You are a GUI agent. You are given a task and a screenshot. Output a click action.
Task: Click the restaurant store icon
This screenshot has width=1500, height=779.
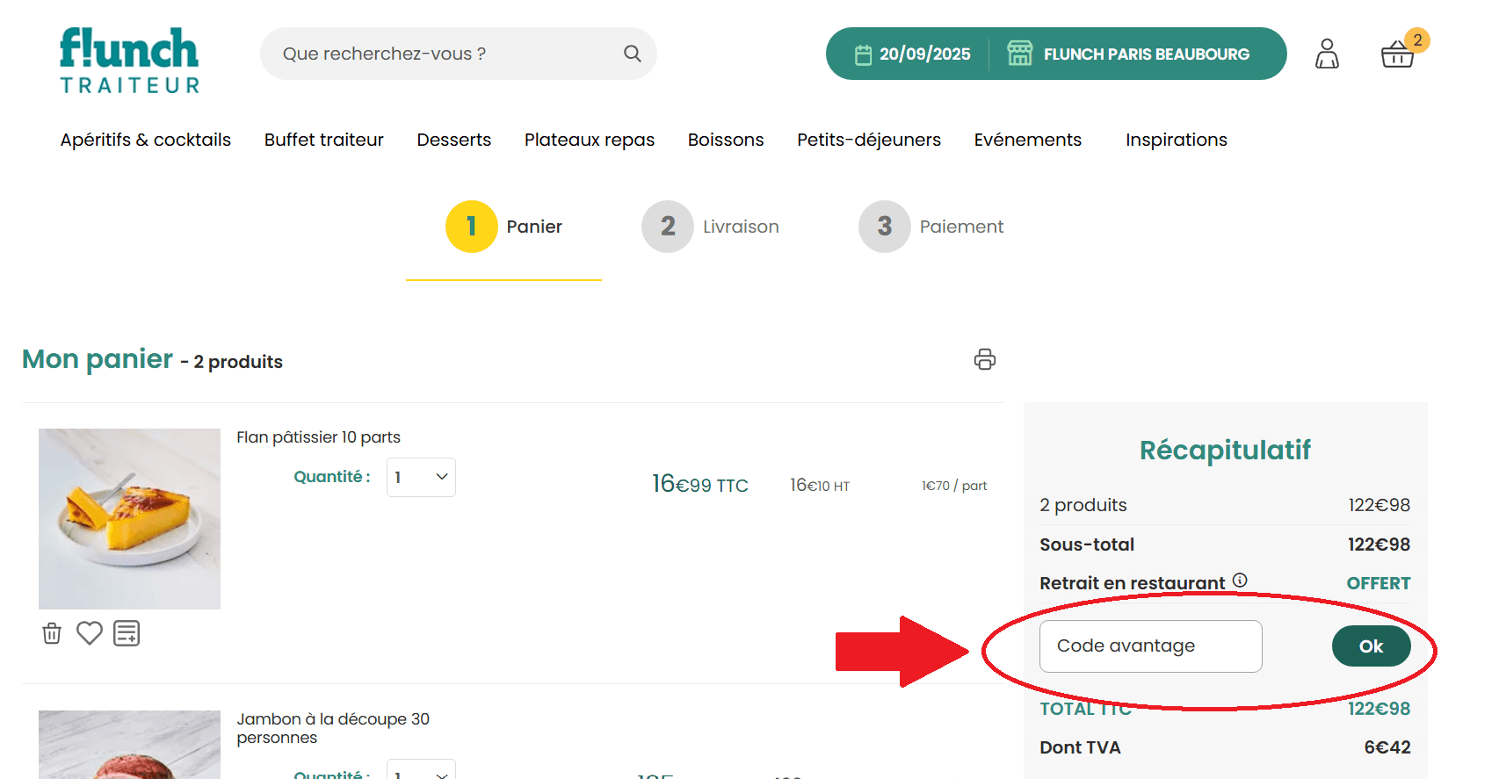pyautogui.click(x=1019, y=54)
